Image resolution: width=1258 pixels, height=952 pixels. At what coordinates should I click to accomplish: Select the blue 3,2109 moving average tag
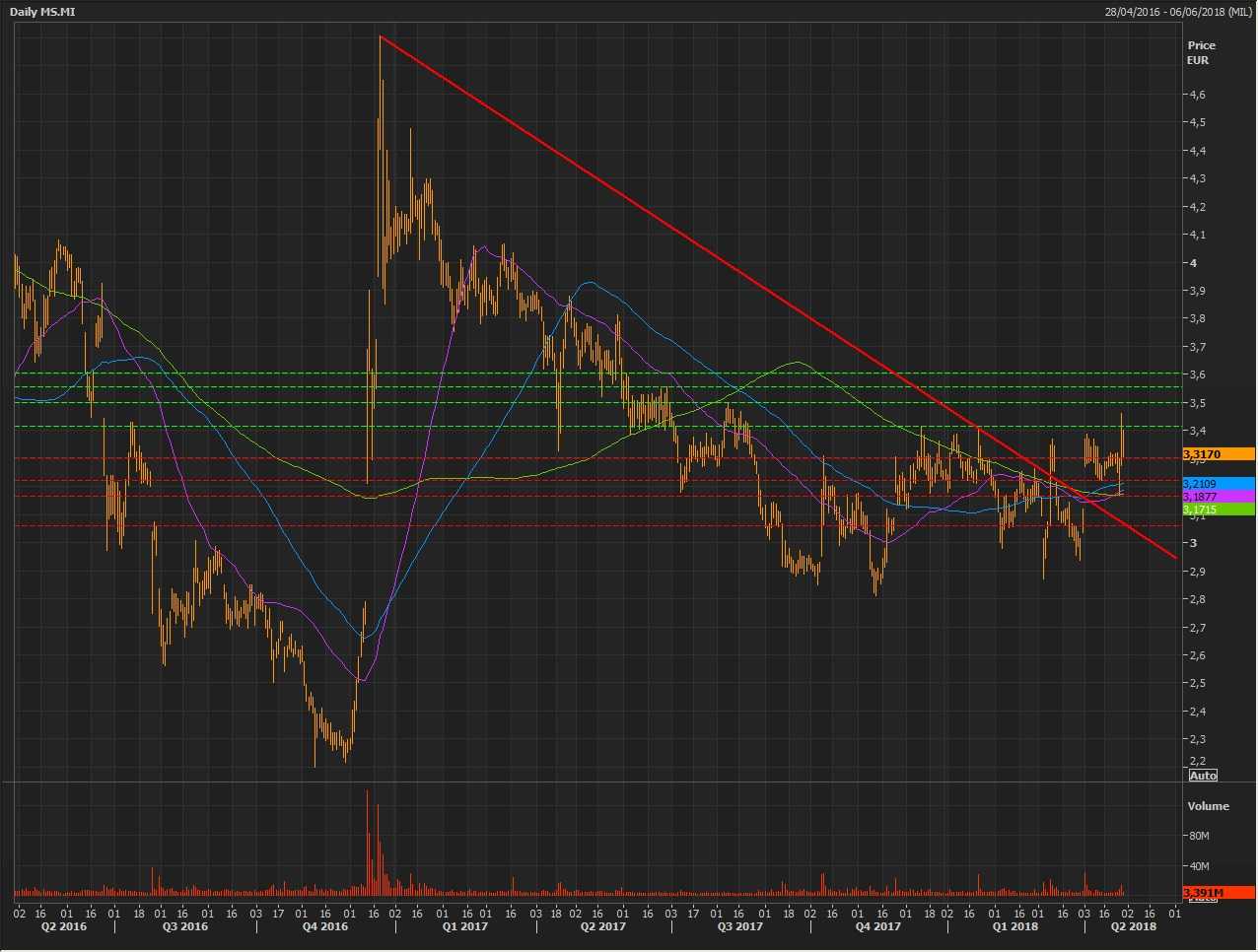(x=1218, y=484)
